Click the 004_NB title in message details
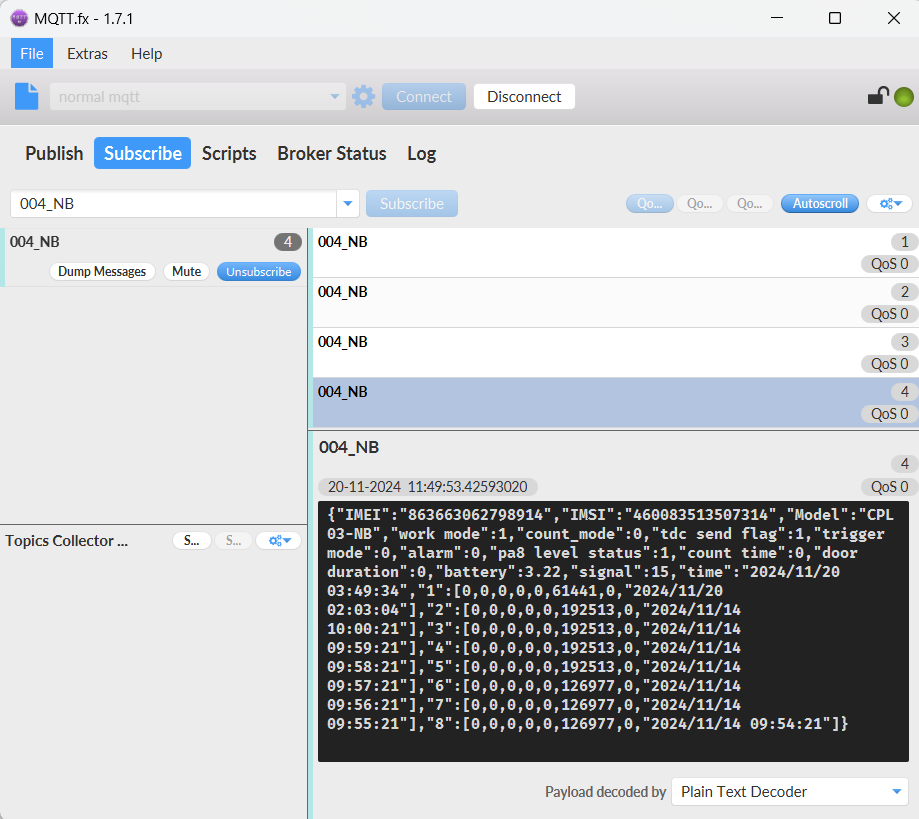This screenshot has height=819, width=919. pyautogui.click(x=349, y=447)
